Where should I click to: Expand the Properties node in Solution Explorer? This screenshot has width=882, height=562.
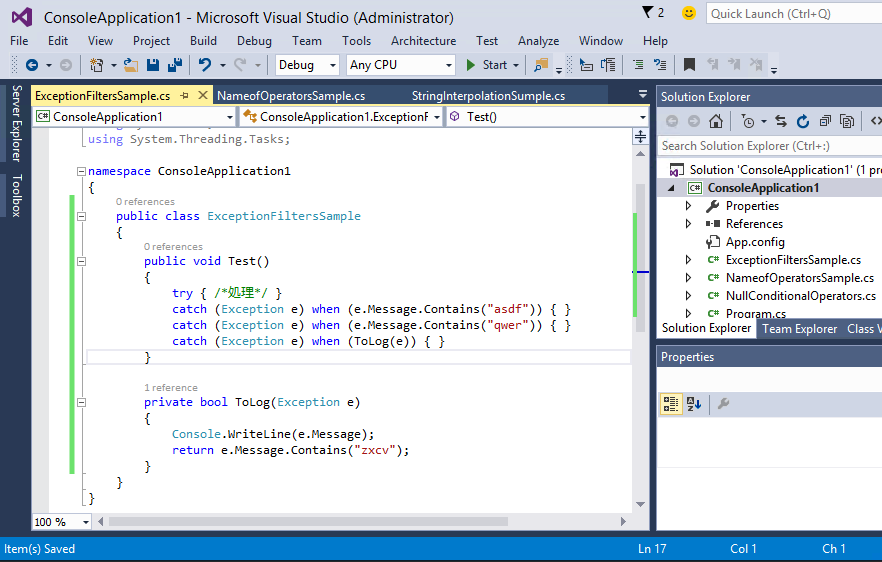688,206
